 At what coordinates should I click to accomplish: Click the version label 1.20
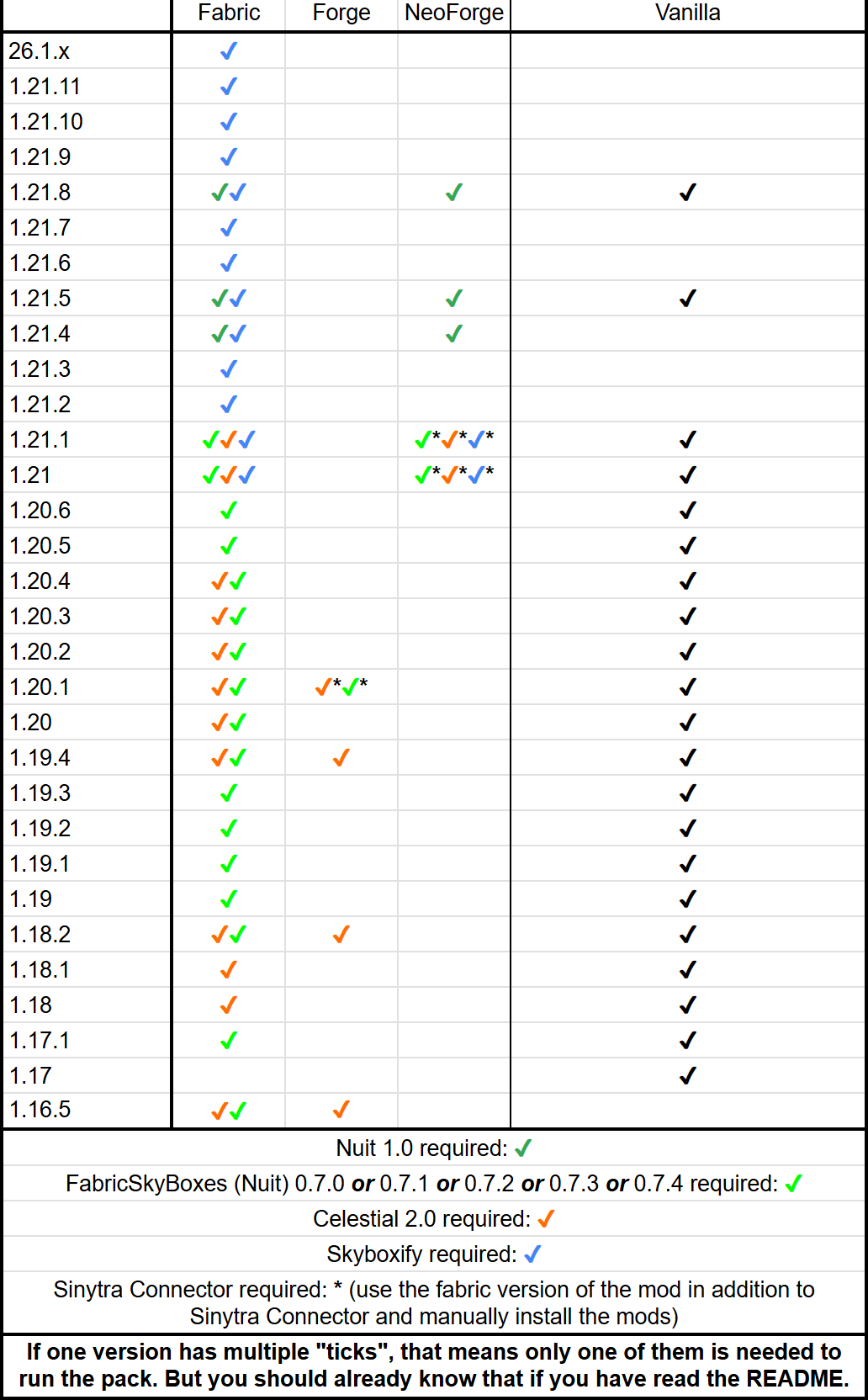point(30,723)
